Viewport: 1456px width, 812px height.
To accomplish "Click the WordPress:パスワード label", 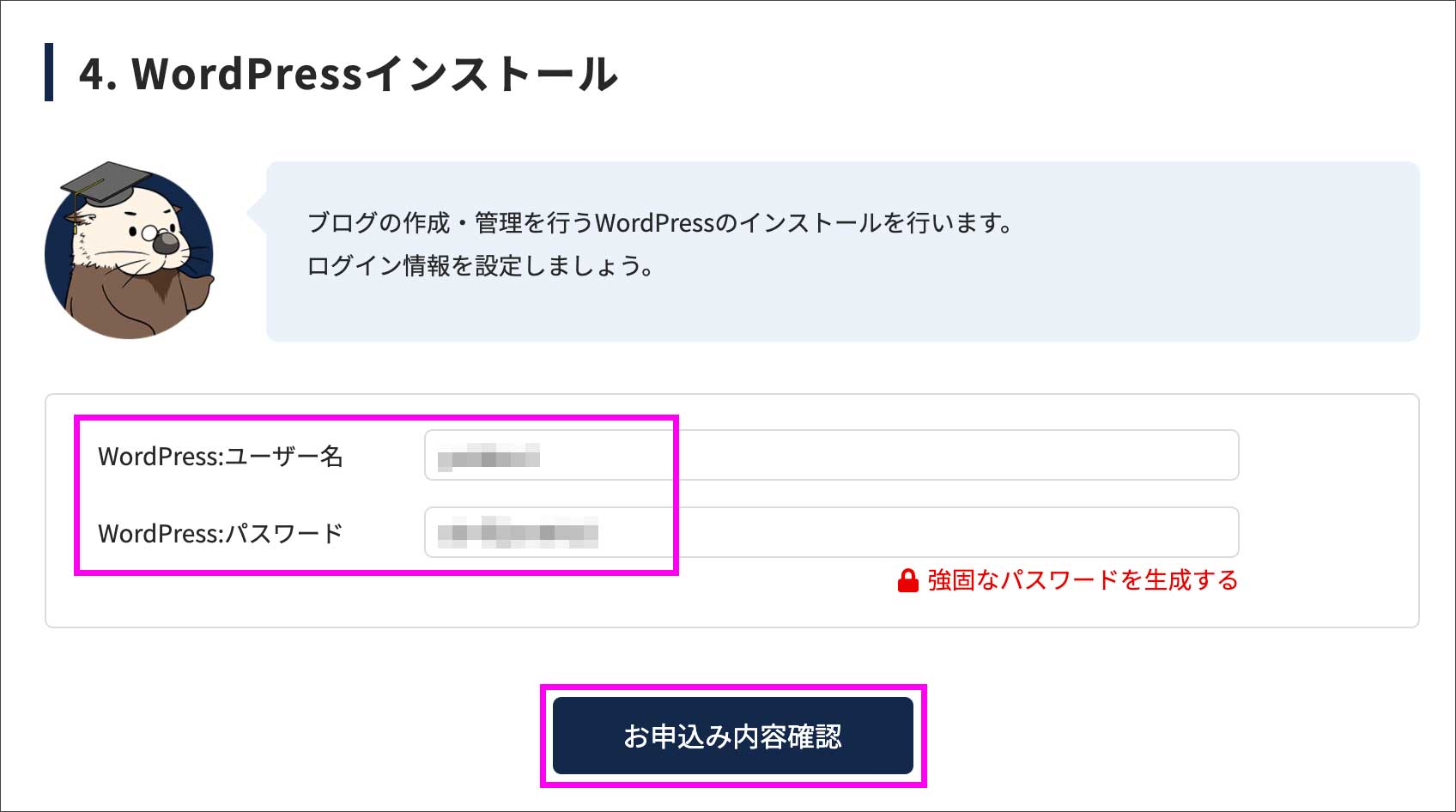I will pyautogui.click(x=221, y=534).
